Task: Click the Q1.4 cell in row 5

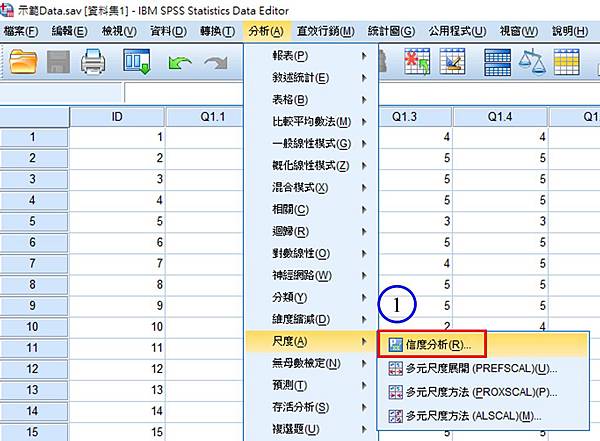Action: pos(500,221)
